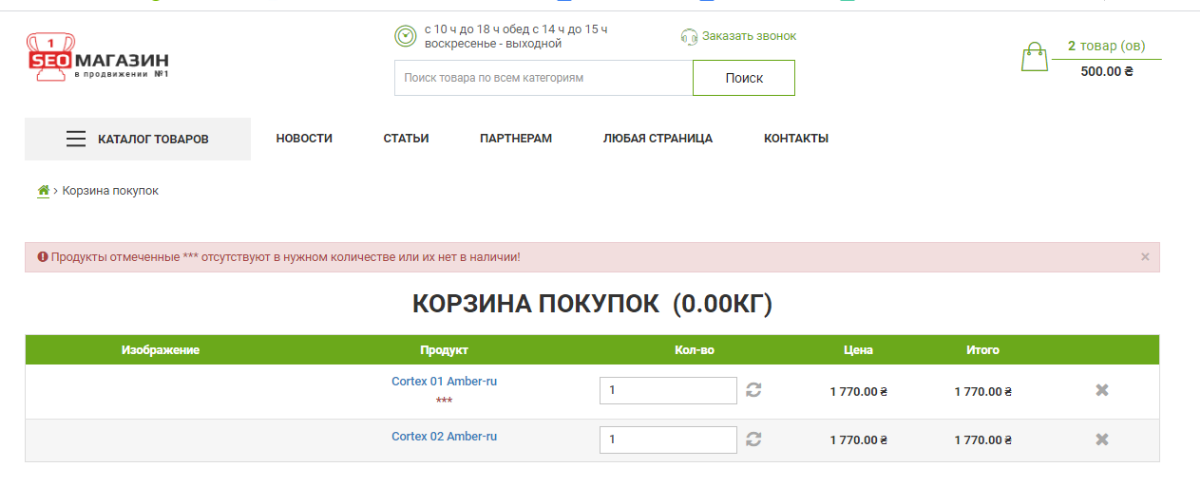Click the SEO Магазин logo
This screenshot has height=504, width=1200.
97,57
